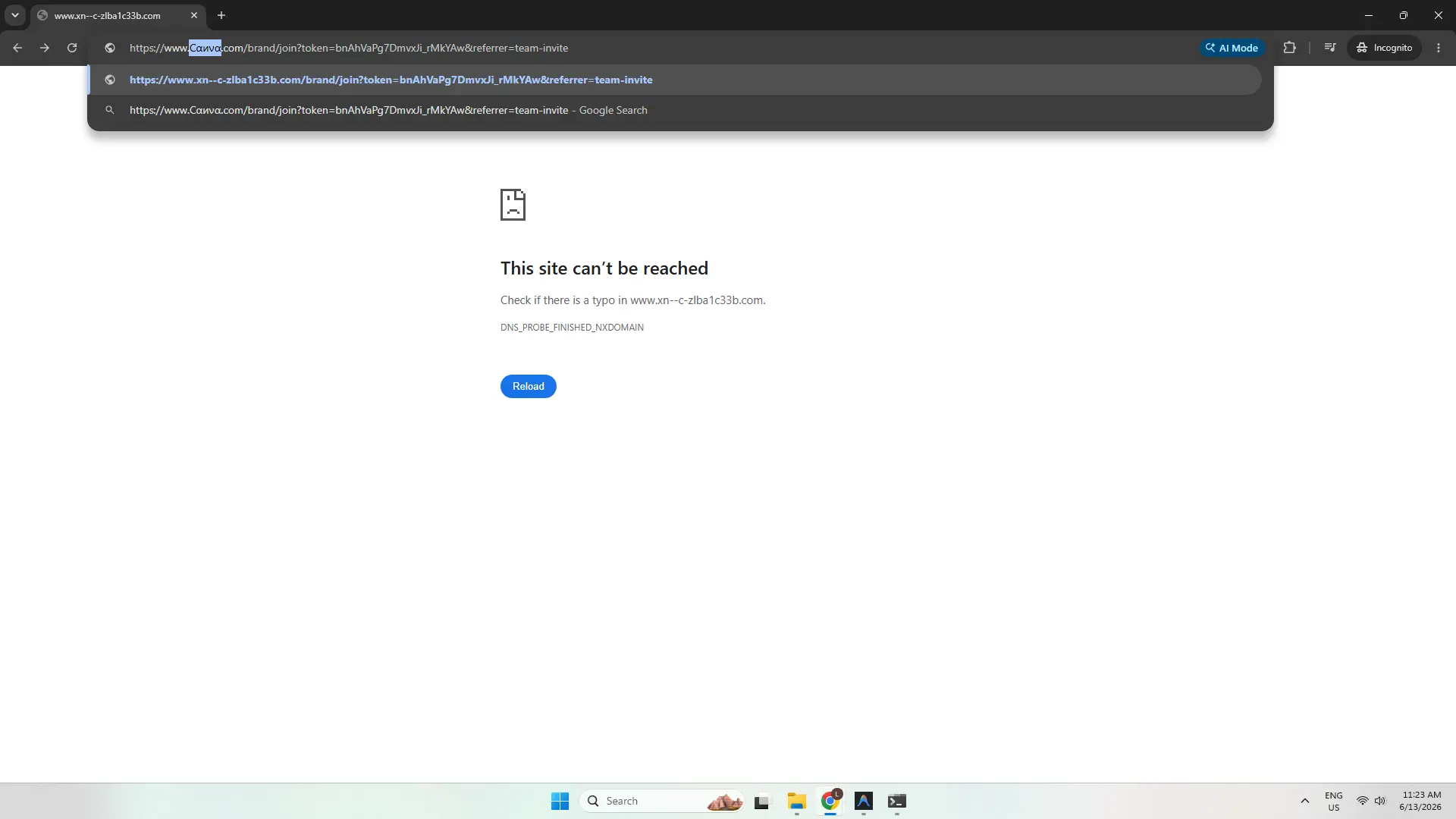Screen dimensions: 1456x819
Task: Select the xn--c-zlba1c33b.com URL suggestion
Action: click(675, 80)
